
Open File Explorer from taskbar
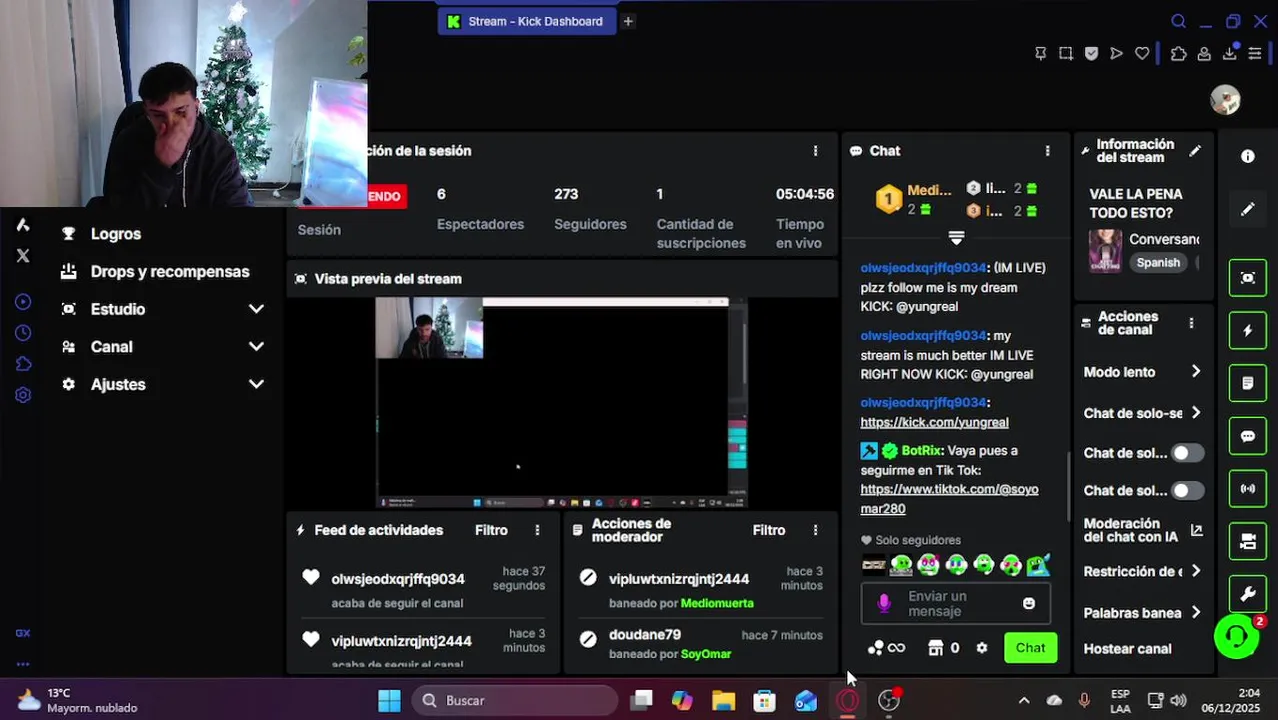723,701
